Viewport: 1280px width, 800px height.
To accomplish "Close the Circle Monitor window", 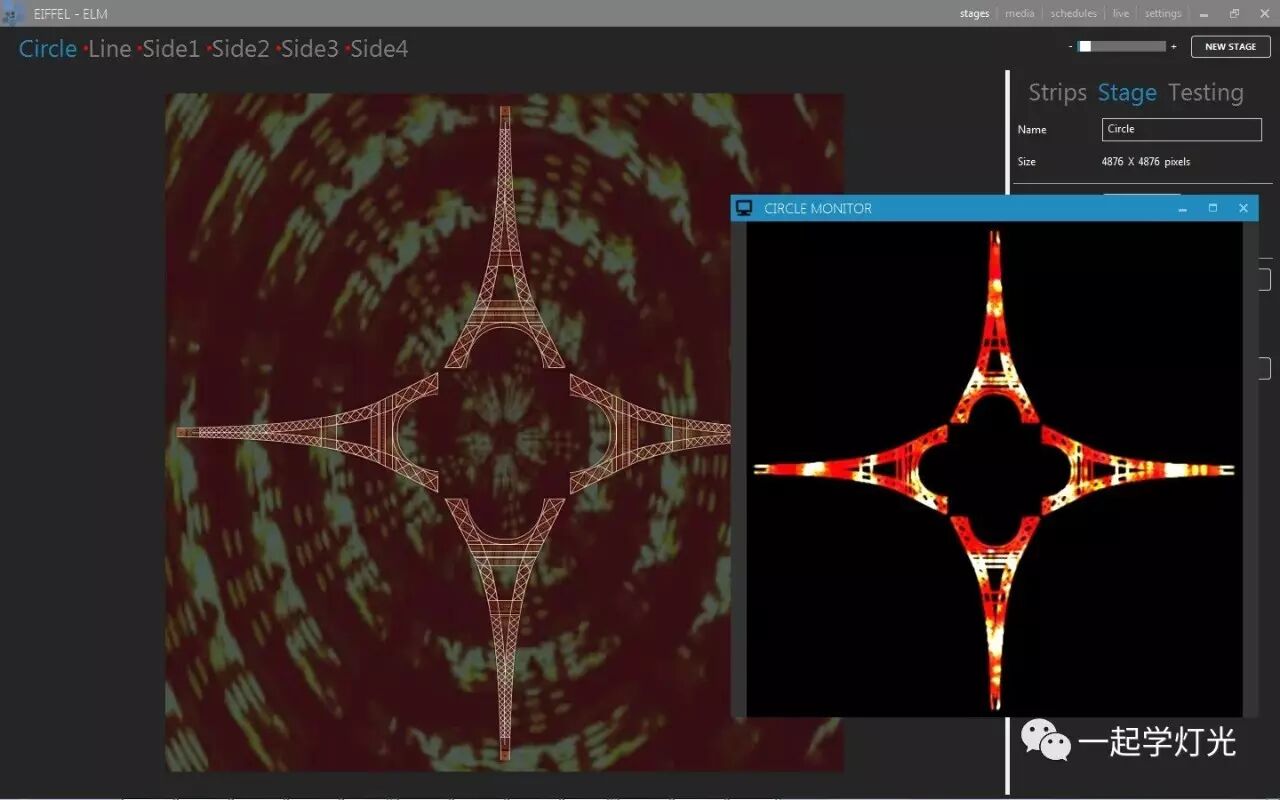I will click(1243, 208).
